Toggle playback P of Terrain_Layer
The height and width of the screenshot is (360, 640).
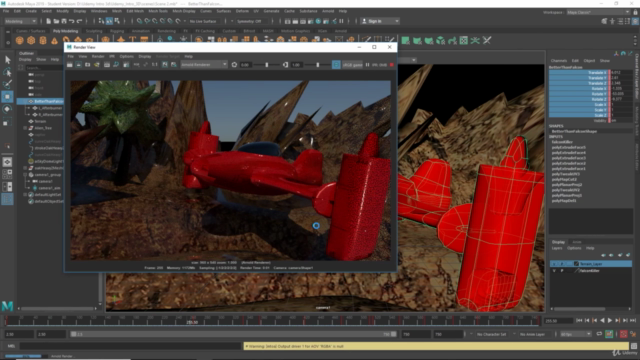tap(562, 264)
